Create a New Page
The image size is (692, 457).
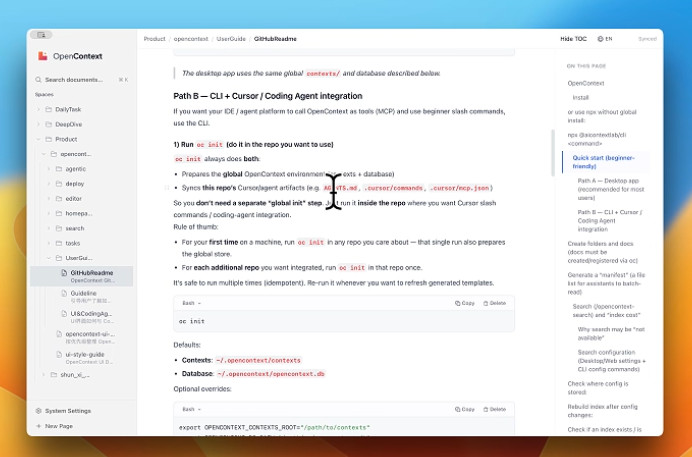click(x=54, y=426)
